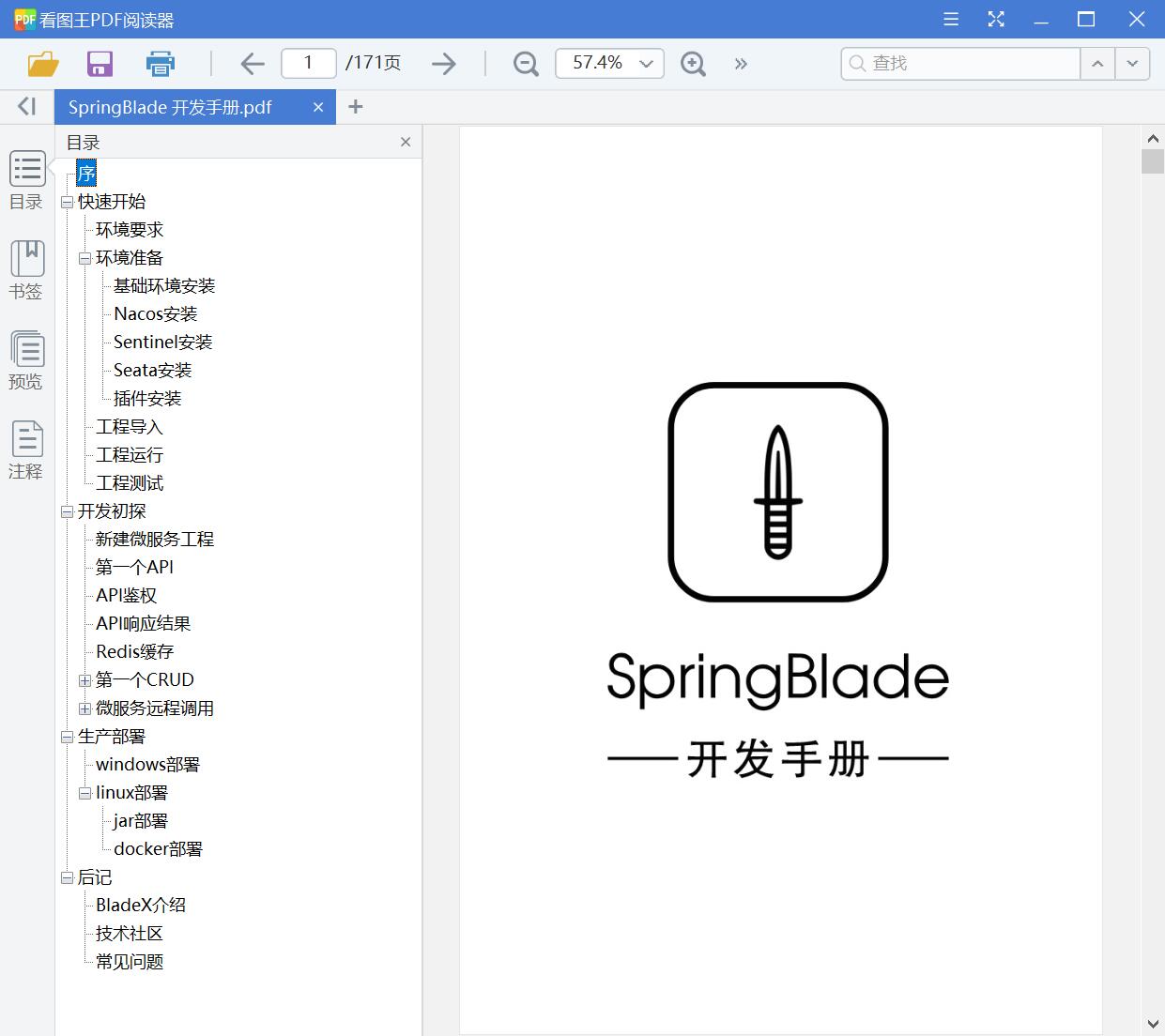Viewport: 1165px width, 1036px height.
Task: Select the 序 outline entry
Action: tap(86, 173)
